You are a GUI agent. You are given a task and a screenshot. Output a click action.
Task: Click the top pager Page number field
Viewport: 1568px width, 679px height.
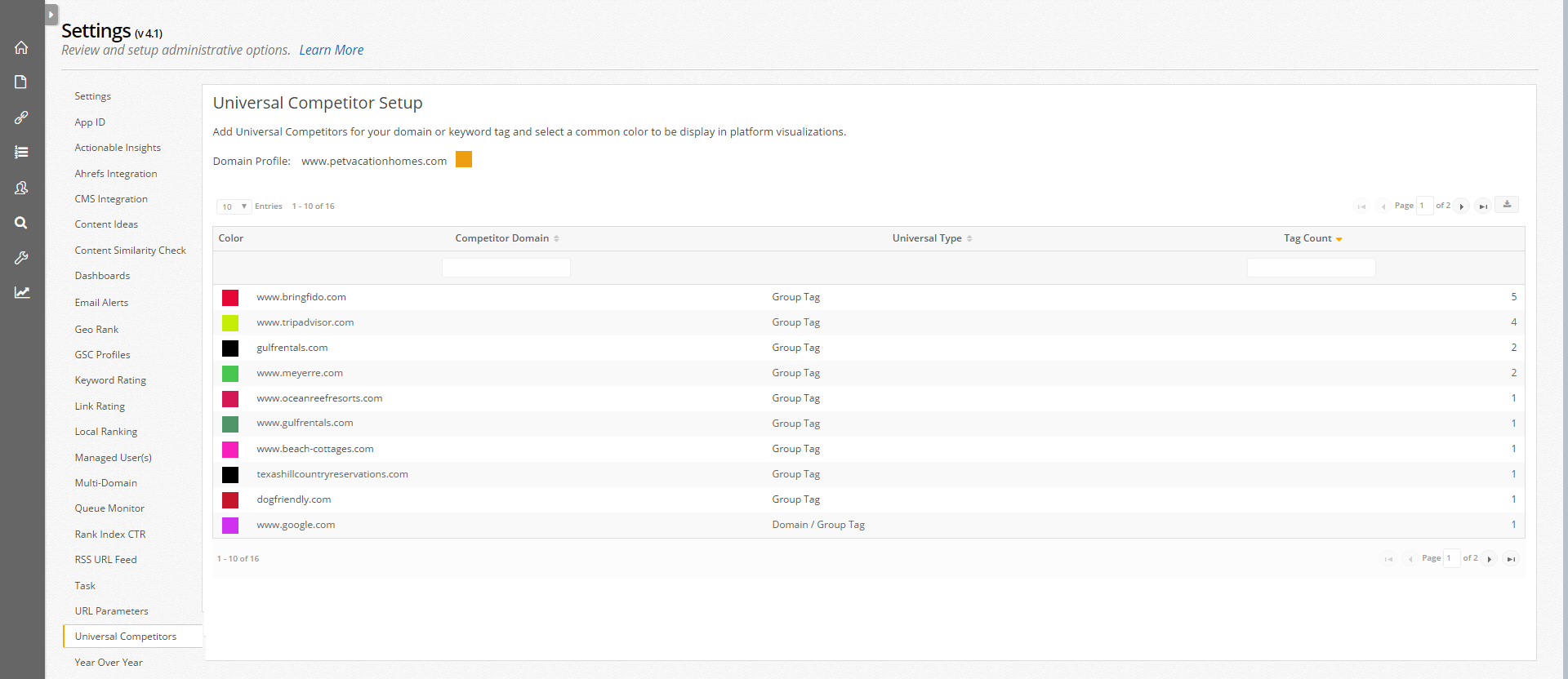(x=1424, y=206)
